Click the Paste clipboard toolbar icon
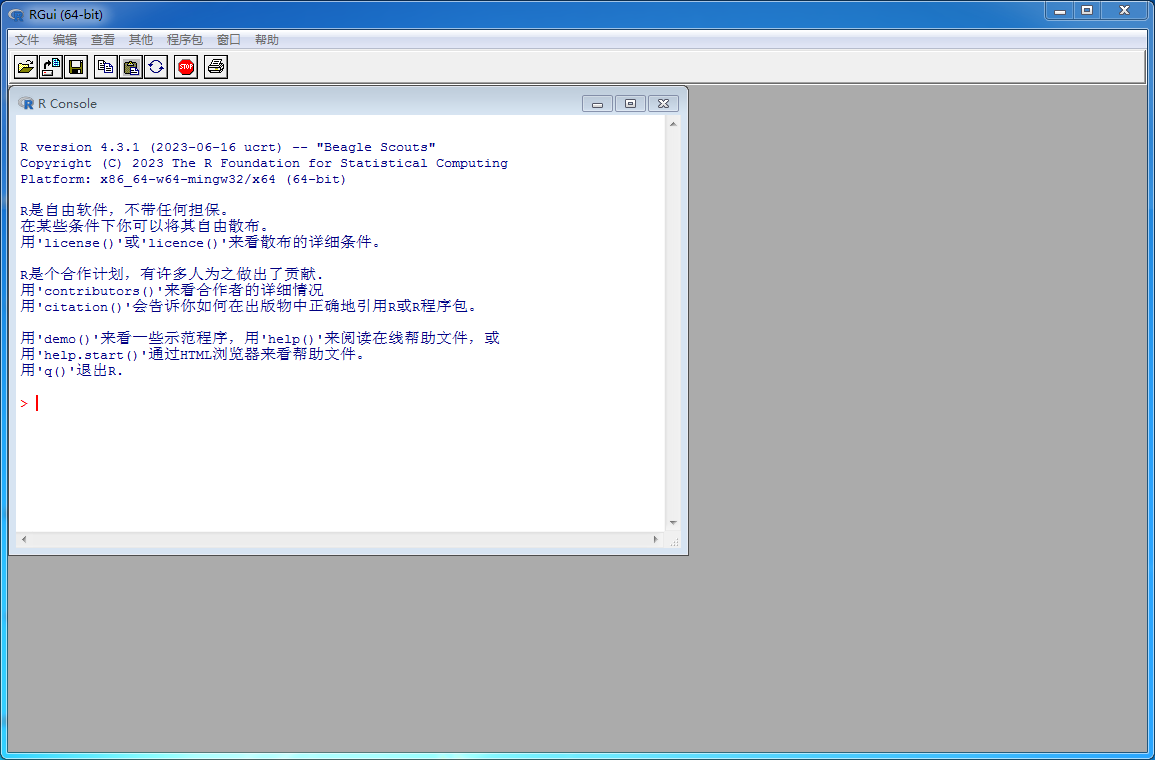 pos(131,67)
